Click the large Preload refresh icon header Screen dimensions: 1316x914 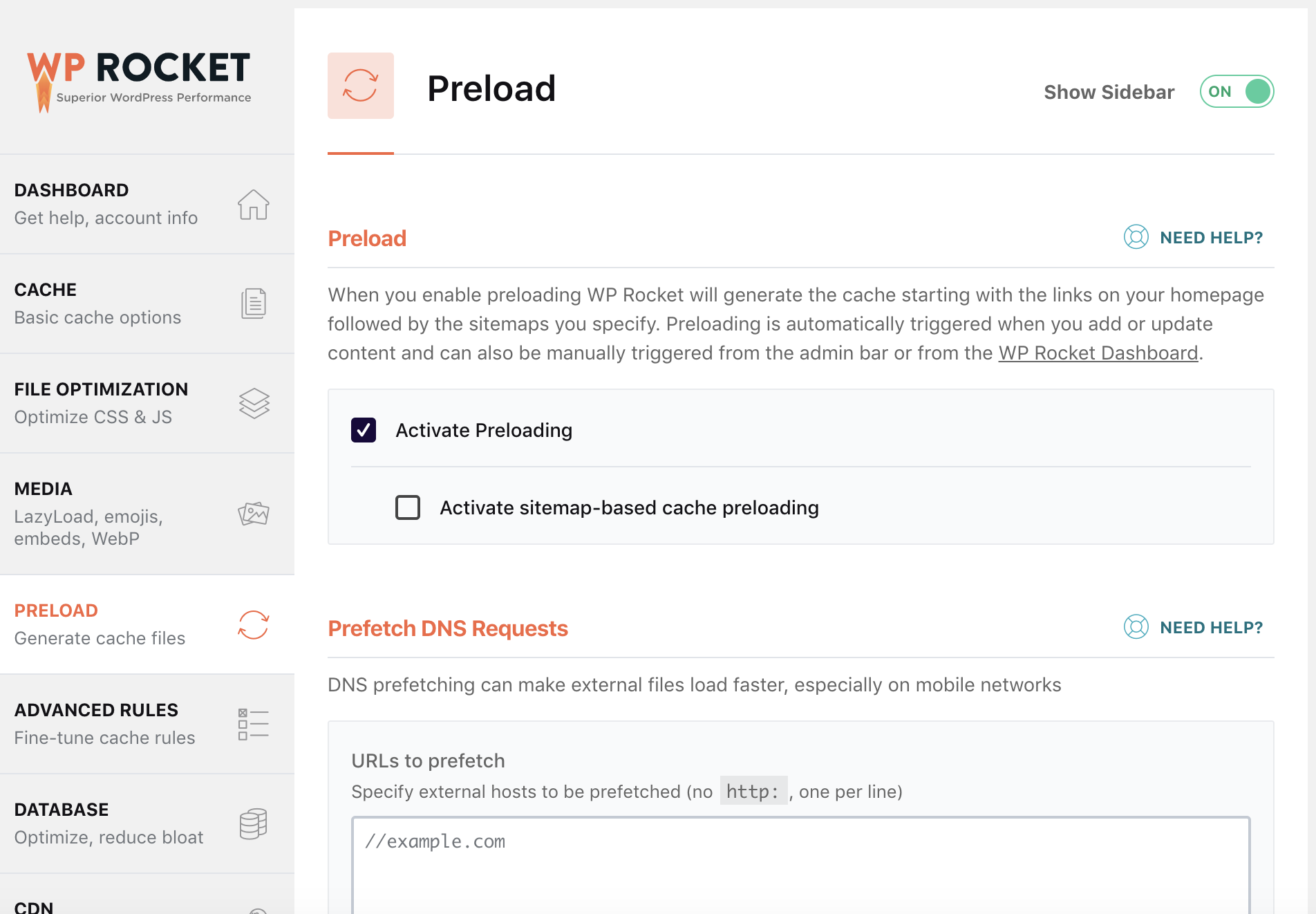(x=360, y=86)
